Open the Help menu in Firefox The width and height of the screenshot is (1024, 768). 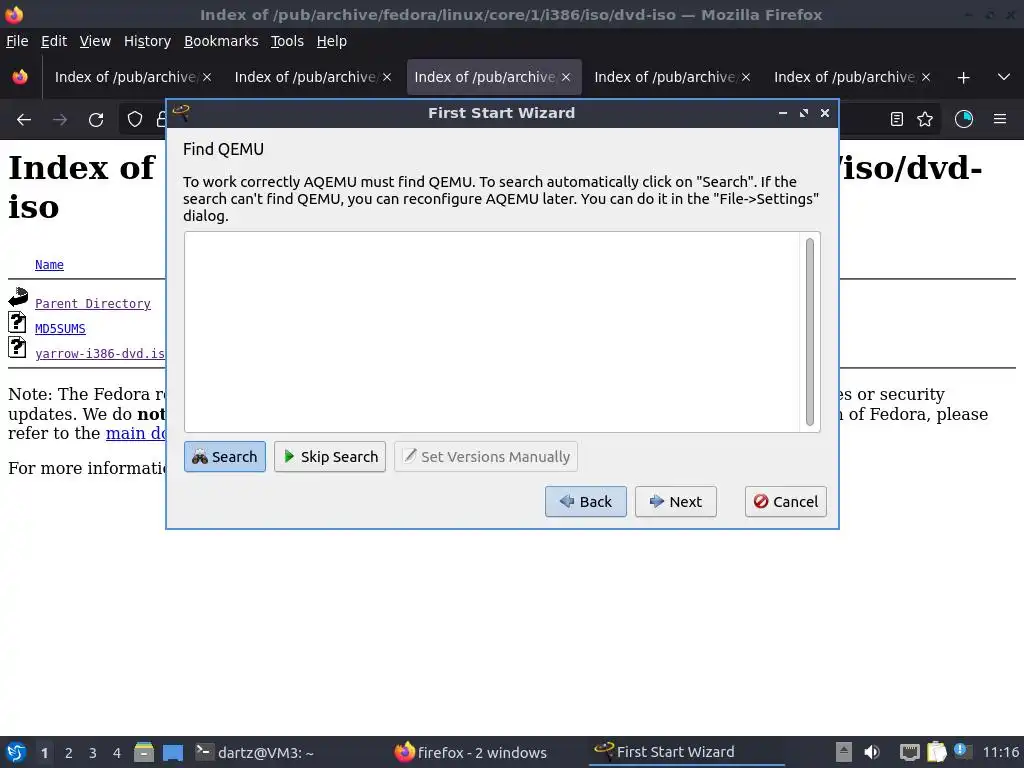[332, 41]
